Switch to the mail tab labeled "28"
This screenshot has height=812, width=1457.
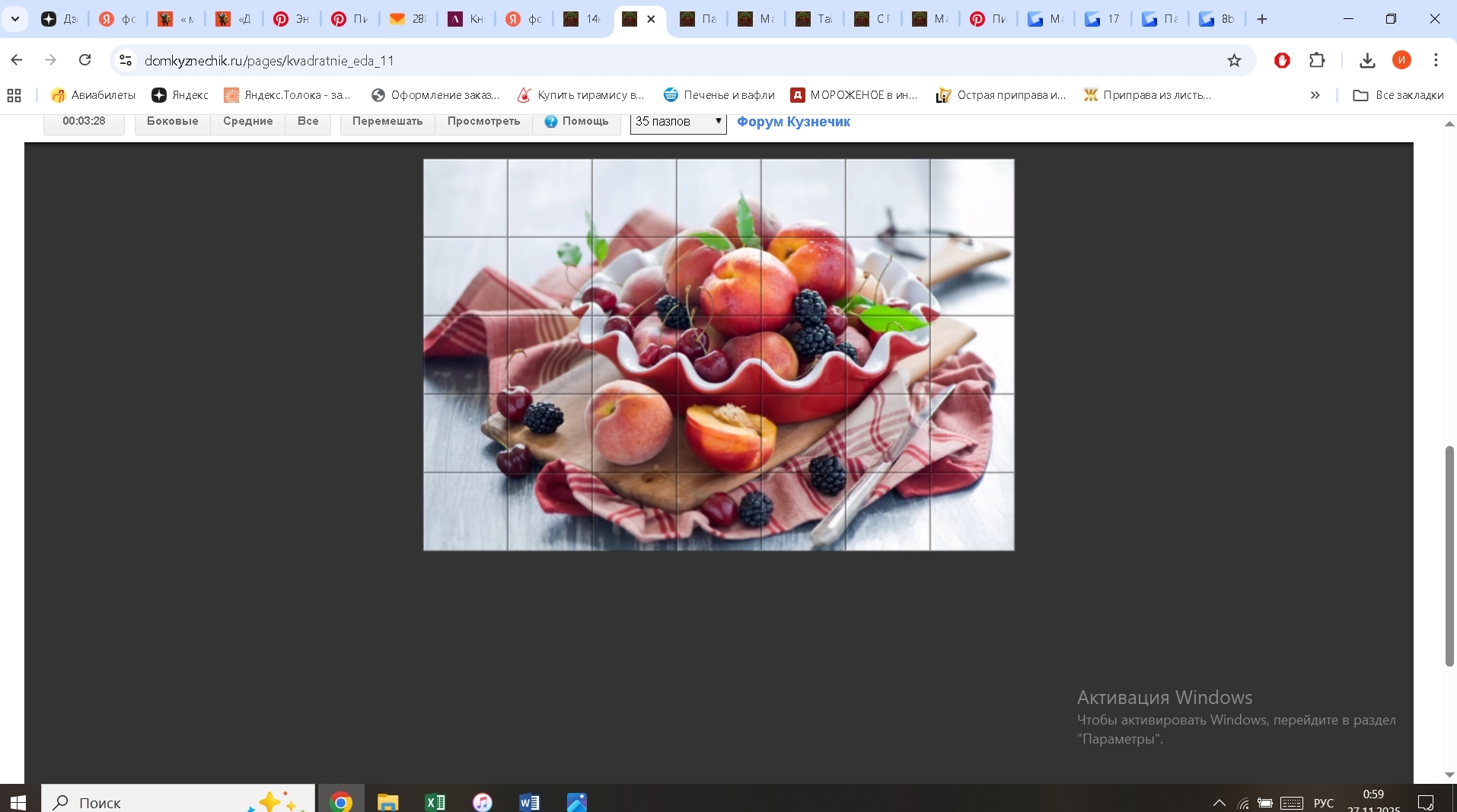(x=408, y=19)
